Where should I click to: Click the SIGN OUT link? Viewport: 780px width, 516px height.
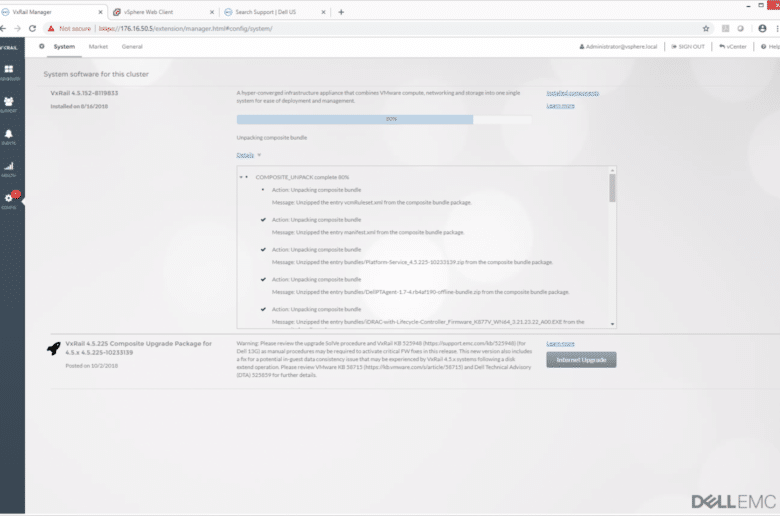pos(688,46)
